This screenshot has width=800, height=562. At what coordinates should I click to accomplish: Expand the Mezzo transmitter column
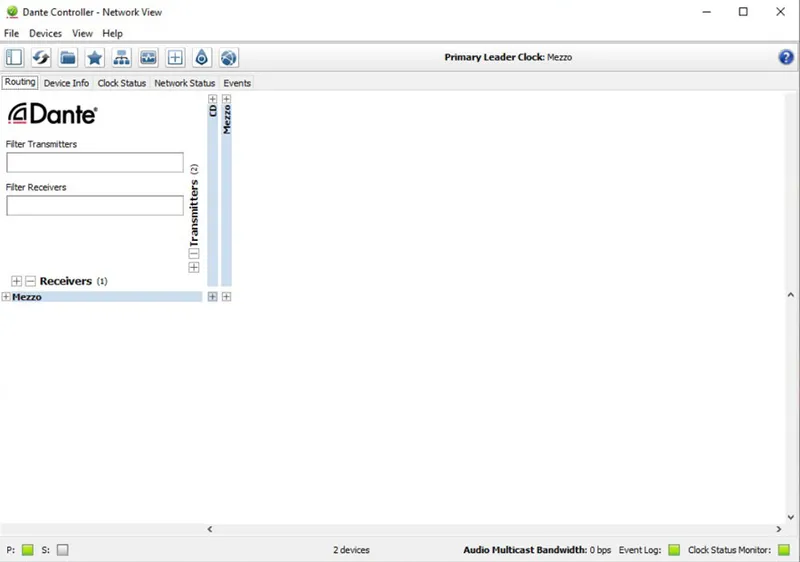pyautogui.click(x=227, y=99)
